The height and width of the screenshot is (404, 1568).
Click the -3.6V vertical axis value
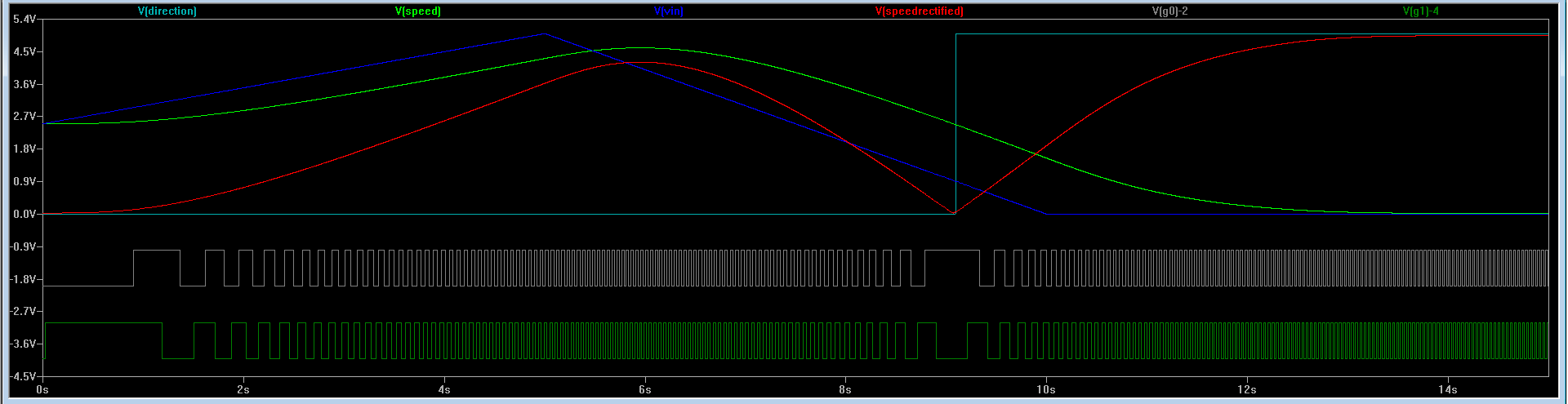tap(23, 344)
